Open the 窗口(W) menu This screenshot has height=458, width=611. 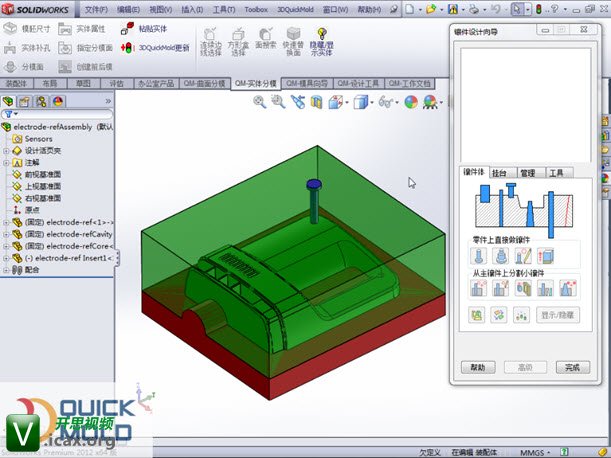coord(335,9)
